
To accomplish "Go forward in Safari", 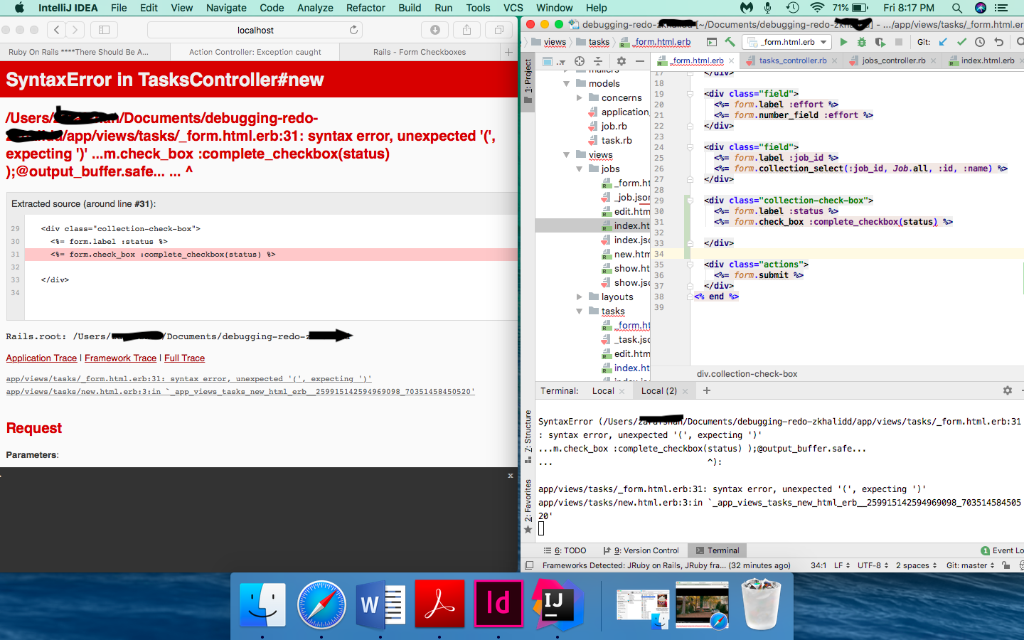I will pos(75,30).
